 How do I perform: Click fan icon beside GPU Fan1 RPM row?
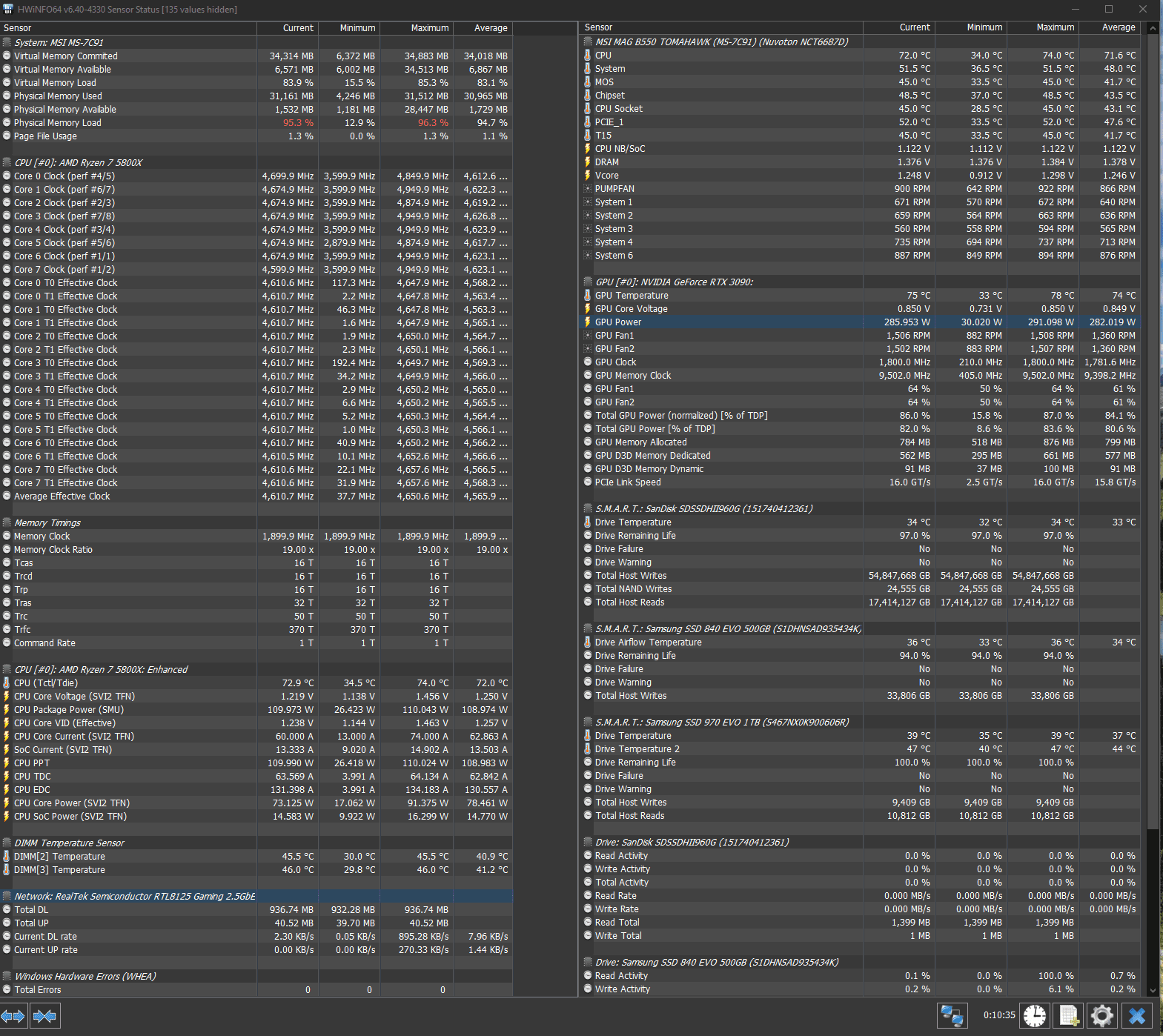tap(588, 335)
